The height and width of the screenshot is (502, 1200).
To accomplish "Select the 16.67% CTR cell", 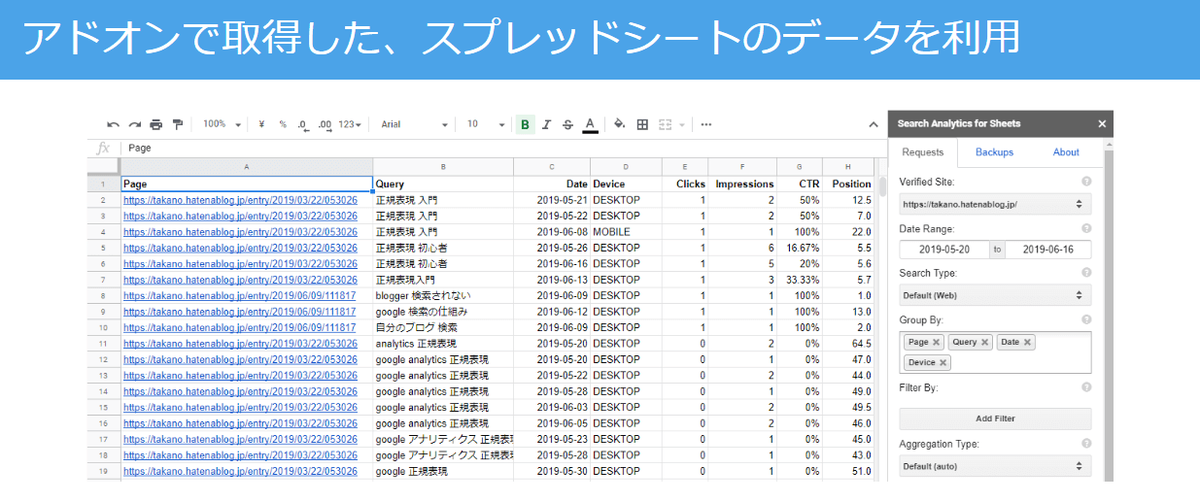I will tap(799, 248).
